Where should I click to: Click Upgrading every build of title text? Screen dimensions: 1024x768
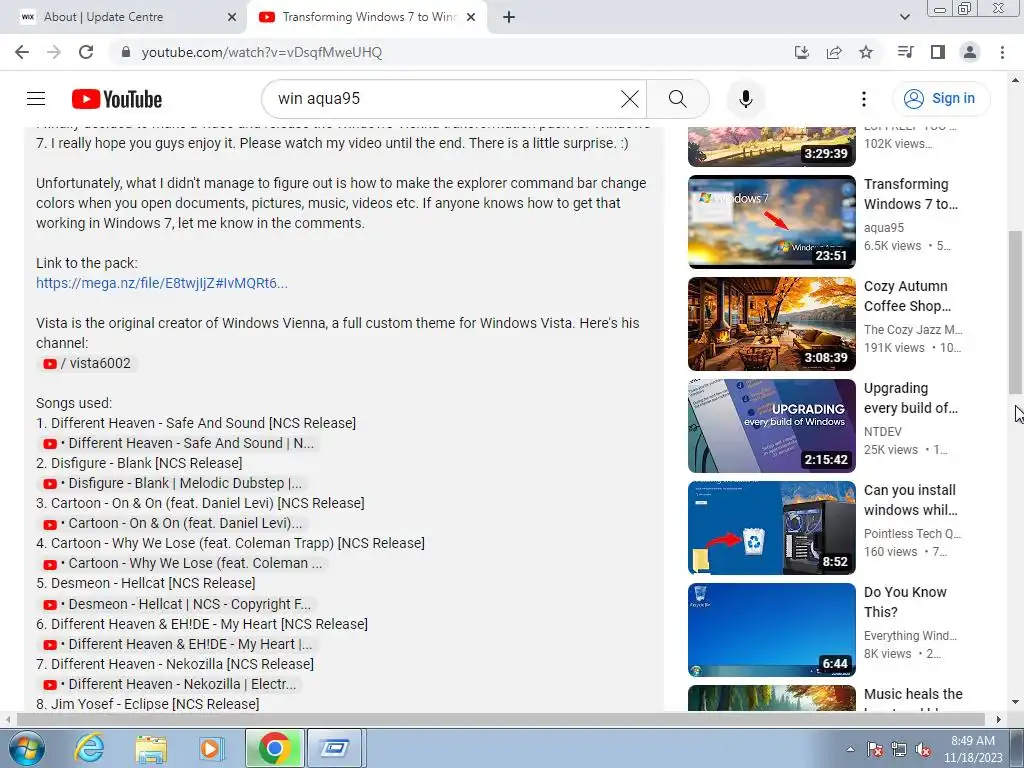(x=910, y=398)
